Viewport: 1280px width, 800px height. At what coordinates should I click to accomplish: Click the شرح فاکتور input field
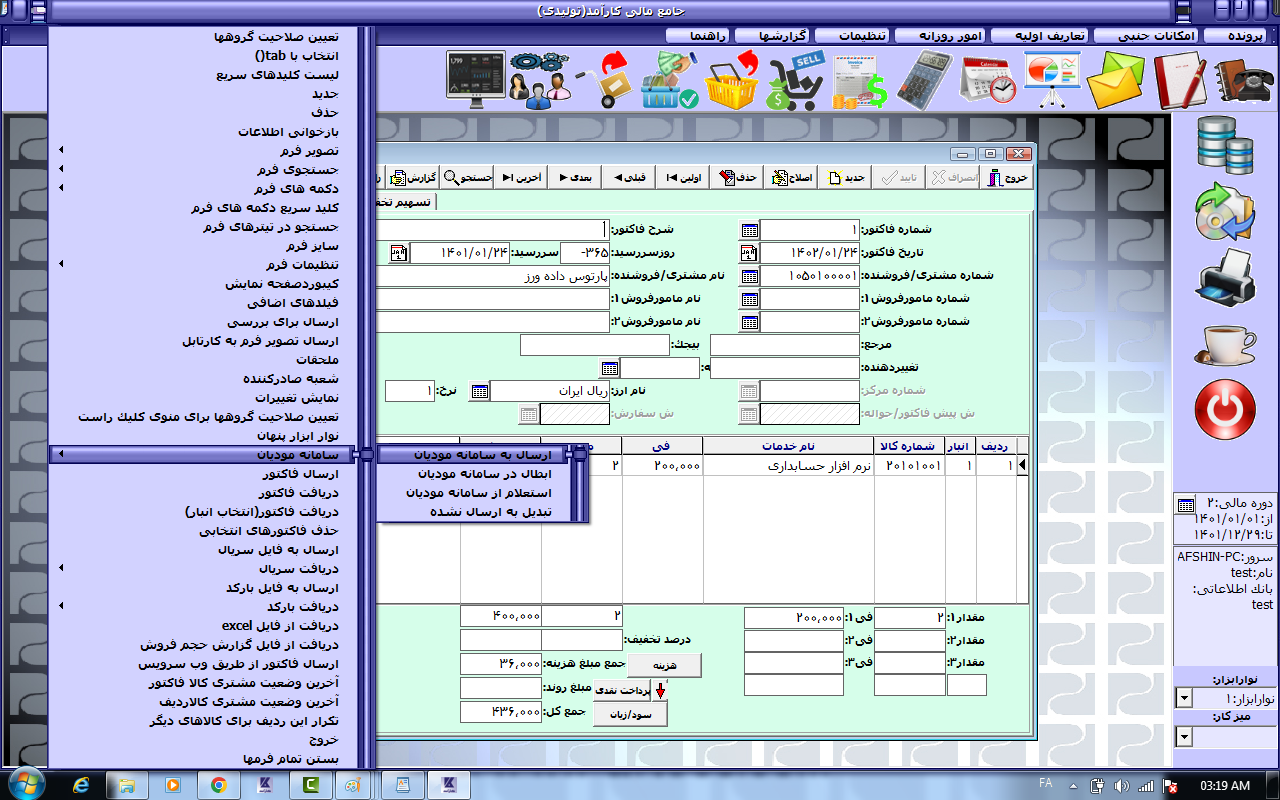click(x=490, y=230)
